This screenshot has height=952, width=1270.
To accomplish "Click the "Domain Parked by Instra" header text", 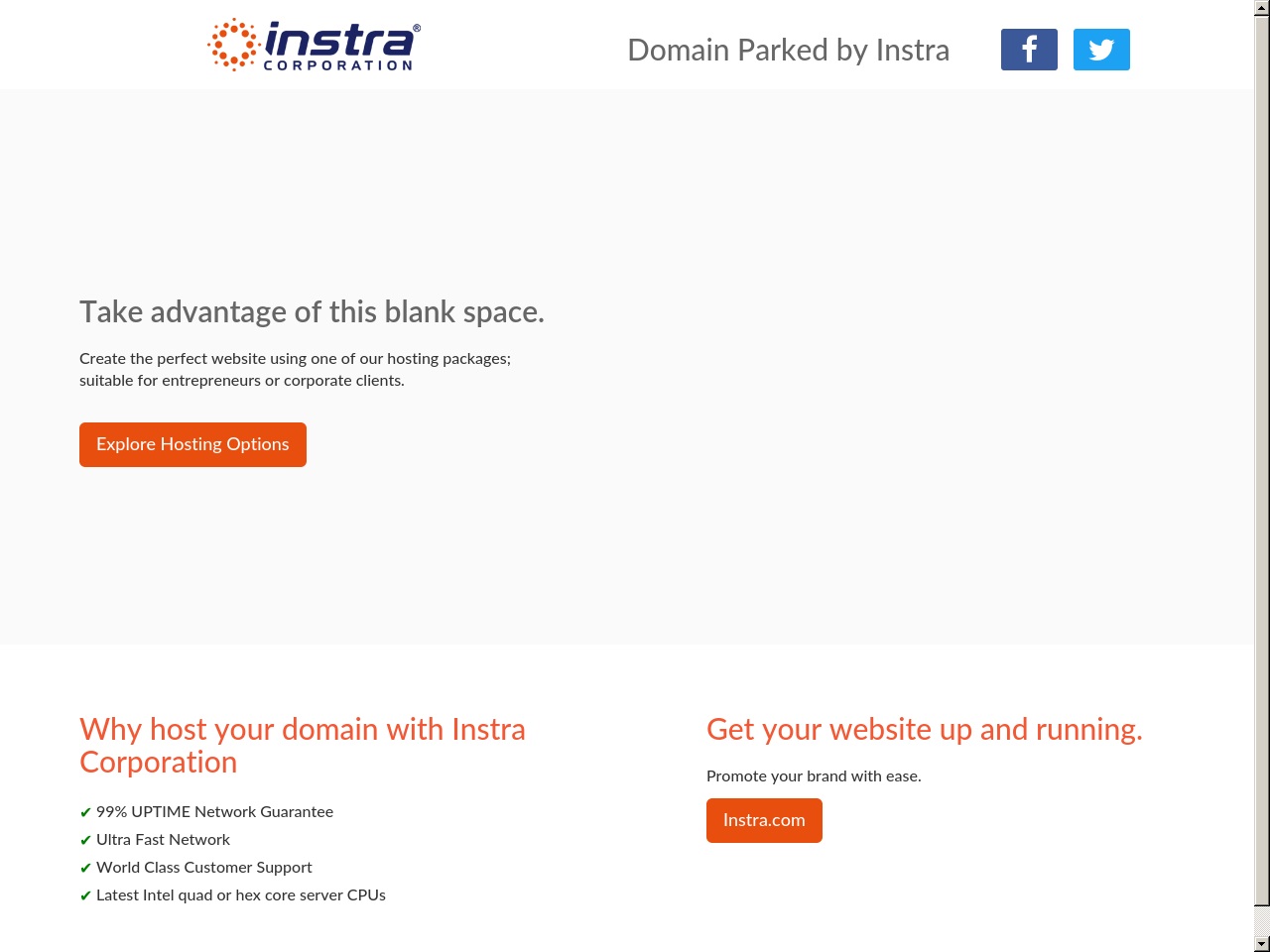I will 789,50.
